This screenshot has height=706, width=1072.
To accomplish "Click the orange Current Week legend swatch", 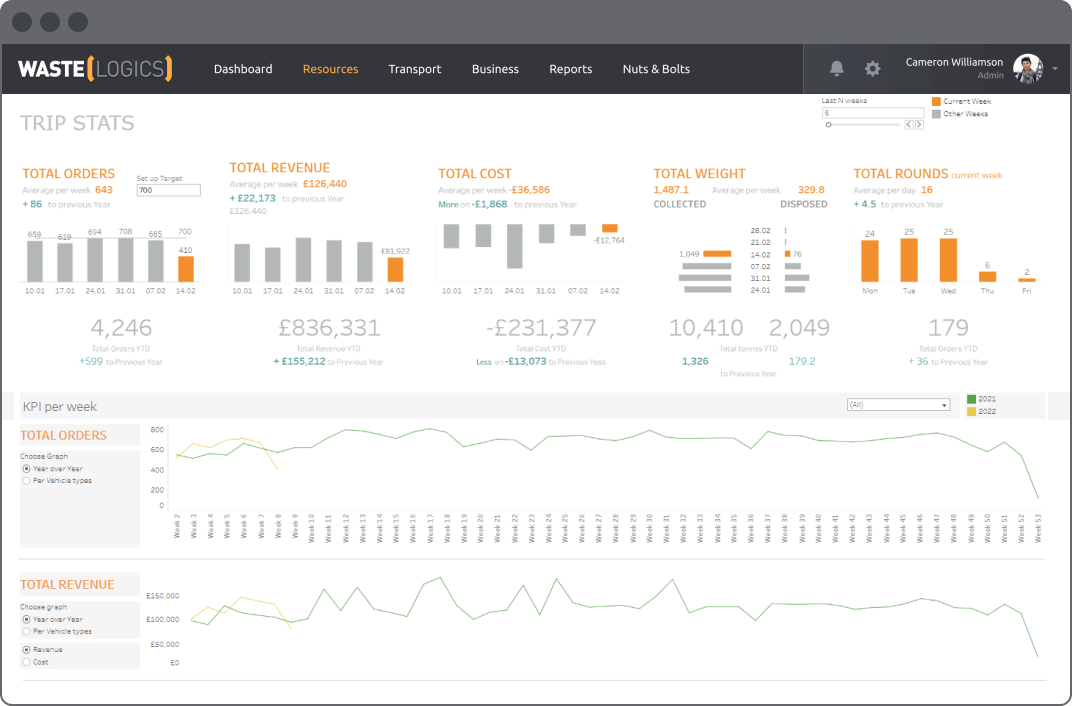I will tap(936, 101).
